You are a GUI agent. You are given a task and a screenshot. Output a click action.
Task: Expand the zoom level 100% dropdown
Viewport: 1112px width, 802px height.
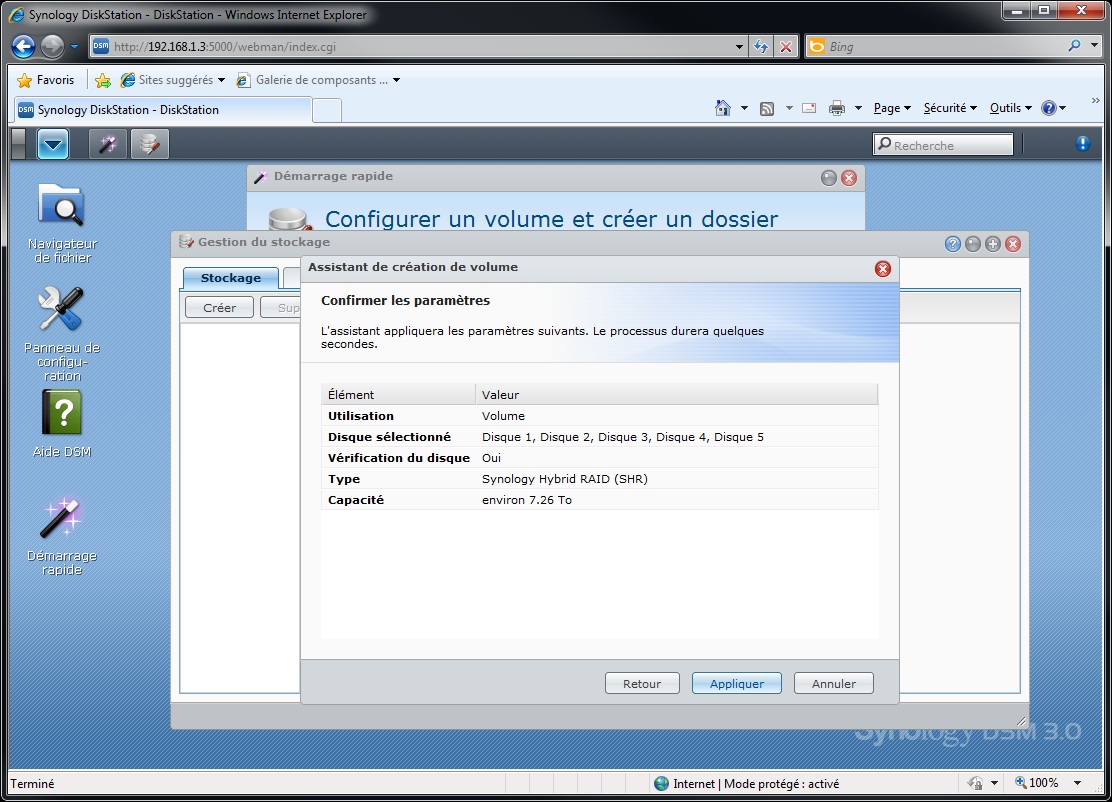tap(1077, 783)
